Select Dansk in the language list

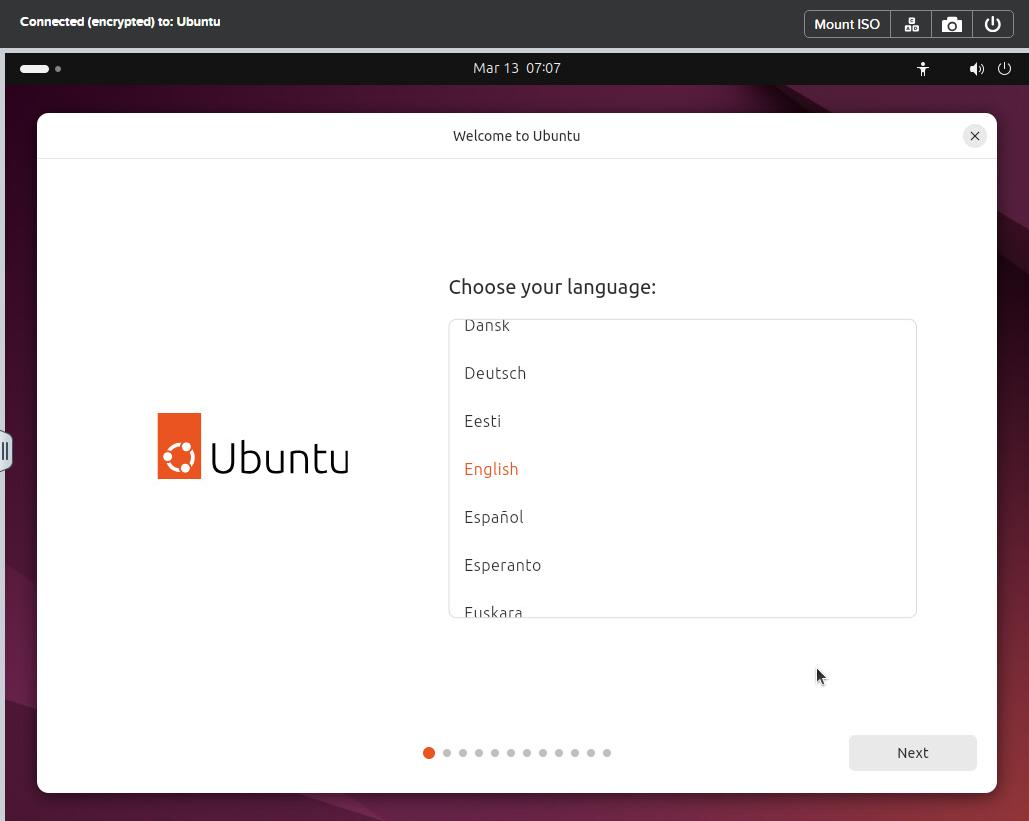click(x=682, y=327)
